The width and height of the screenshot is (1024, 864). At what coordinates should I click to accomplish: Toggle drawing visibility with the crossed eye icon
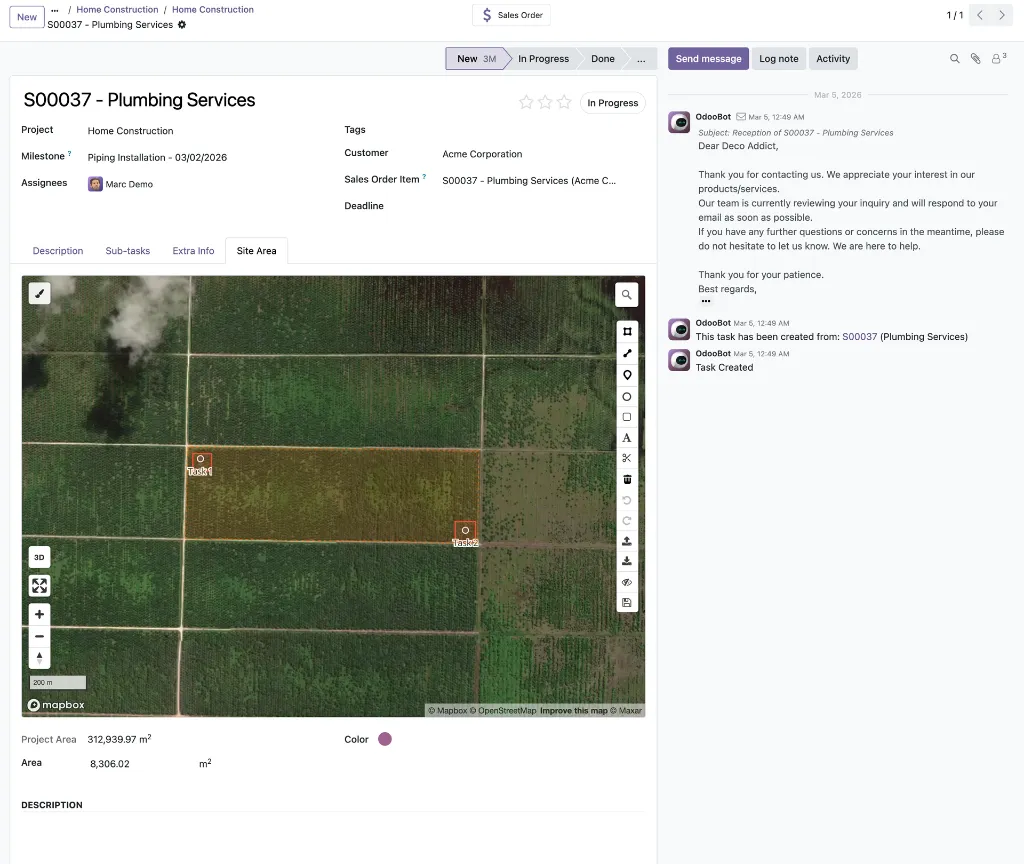coord(627,582)
